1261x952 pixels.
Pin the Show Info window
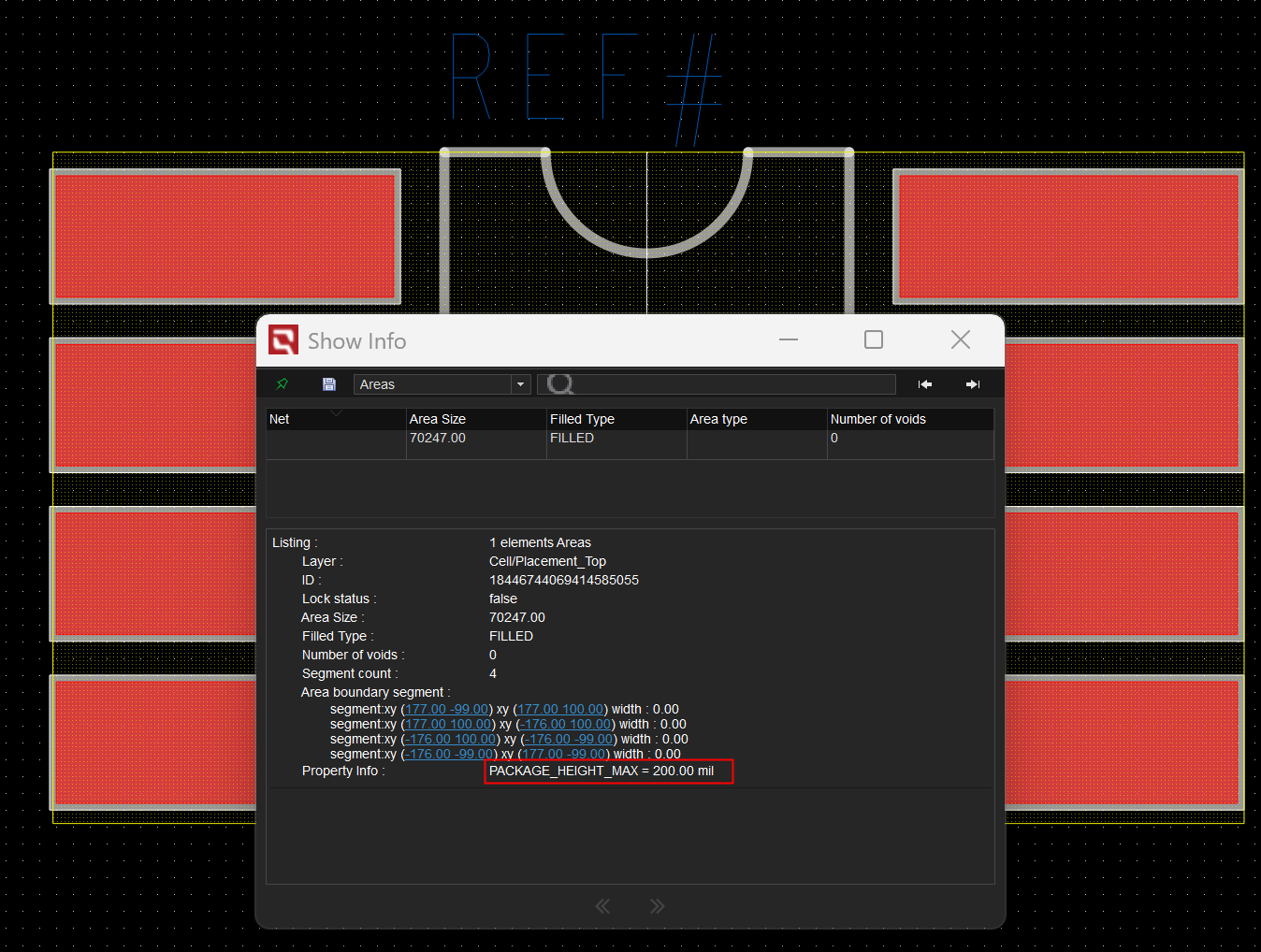point(282,384)
